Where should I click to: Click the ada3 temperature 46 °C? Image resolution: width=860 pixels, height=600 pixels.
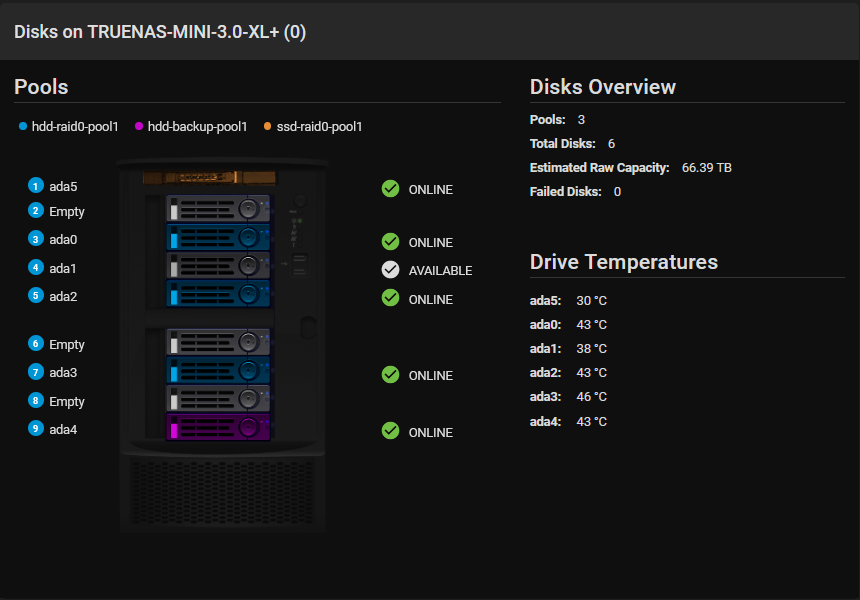pos(591,397)
